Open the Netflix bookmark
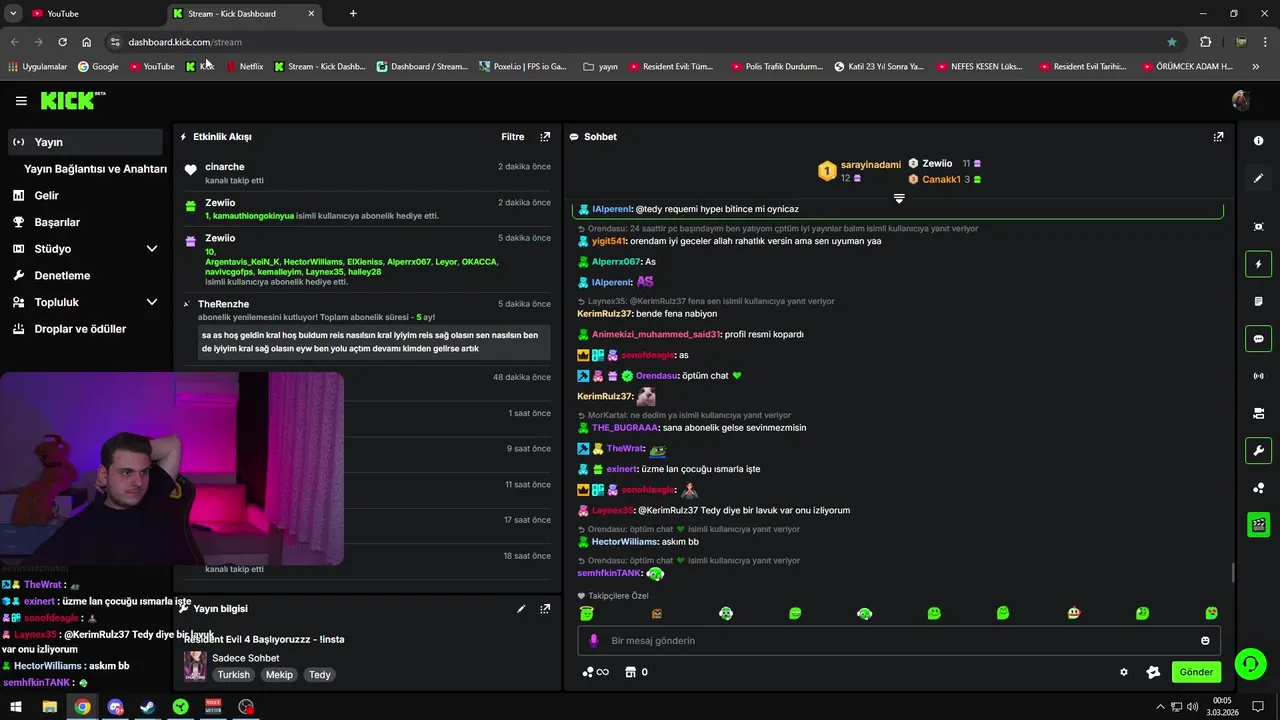The width and height of the screenshot is (1280, 720). [245, 67]
